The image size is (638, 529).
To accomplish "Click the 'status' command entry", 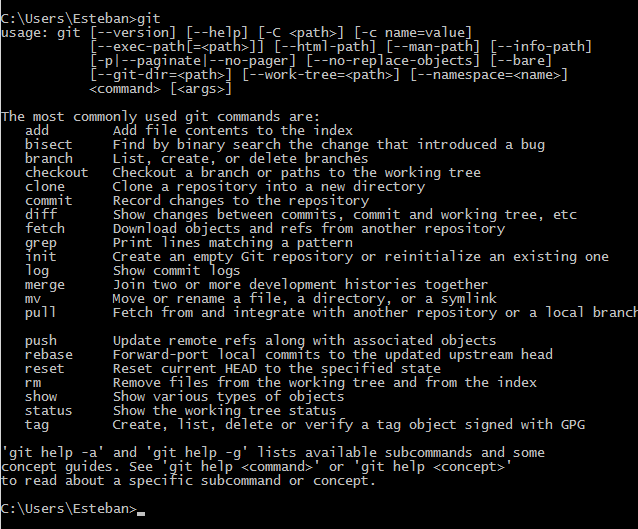I will pos(48,411).
